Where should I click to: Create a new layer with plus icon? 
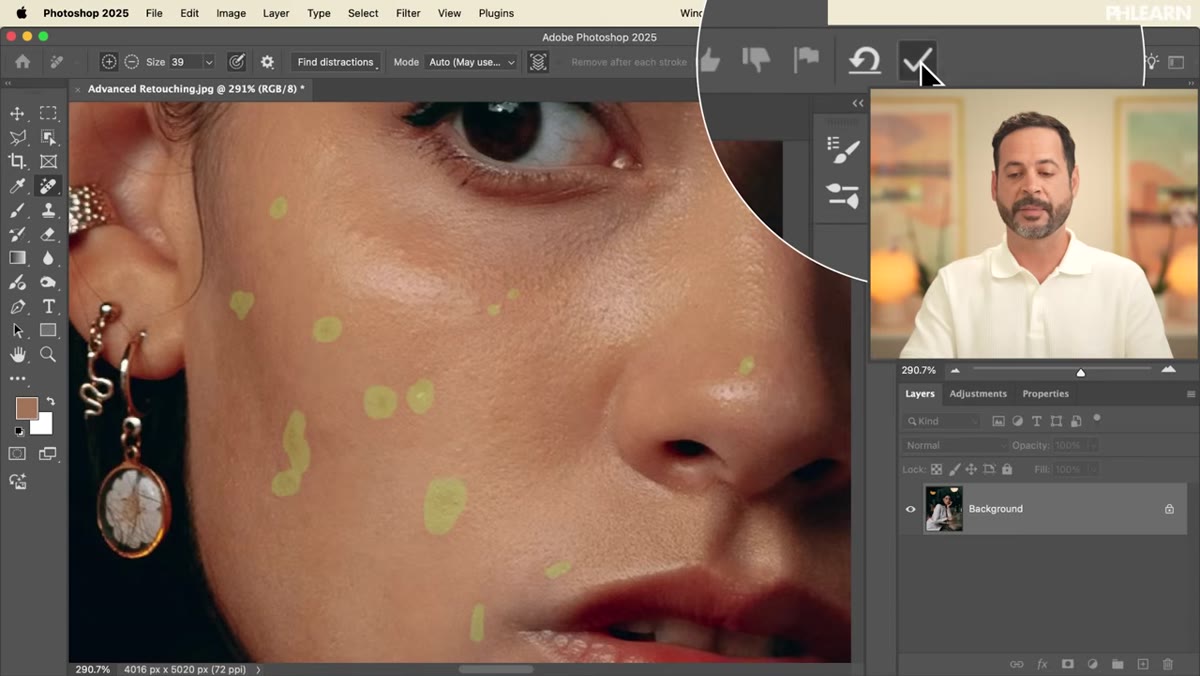[x=1142, y=664]
